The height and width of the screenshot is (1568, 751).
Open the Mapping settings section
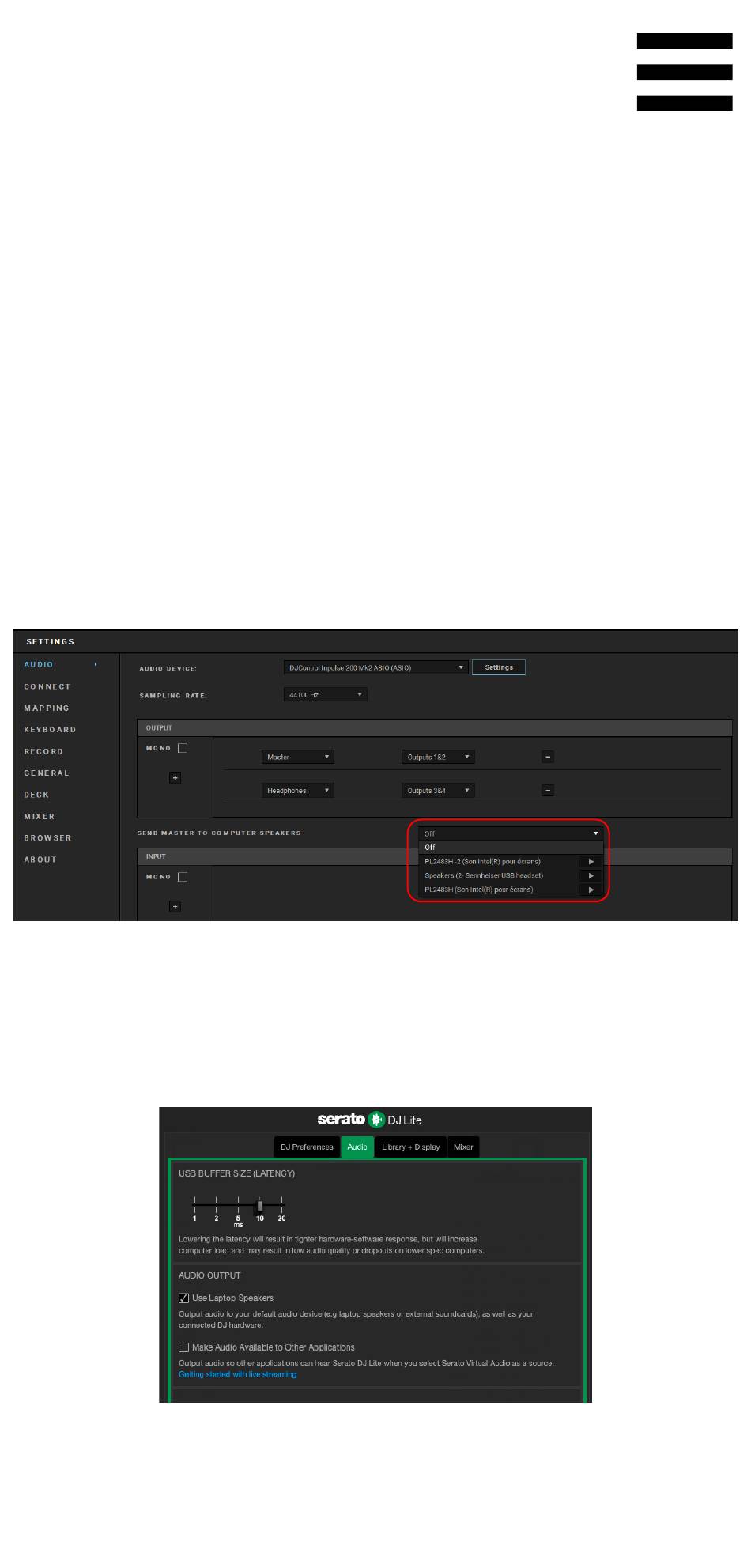tap(47, 708)
